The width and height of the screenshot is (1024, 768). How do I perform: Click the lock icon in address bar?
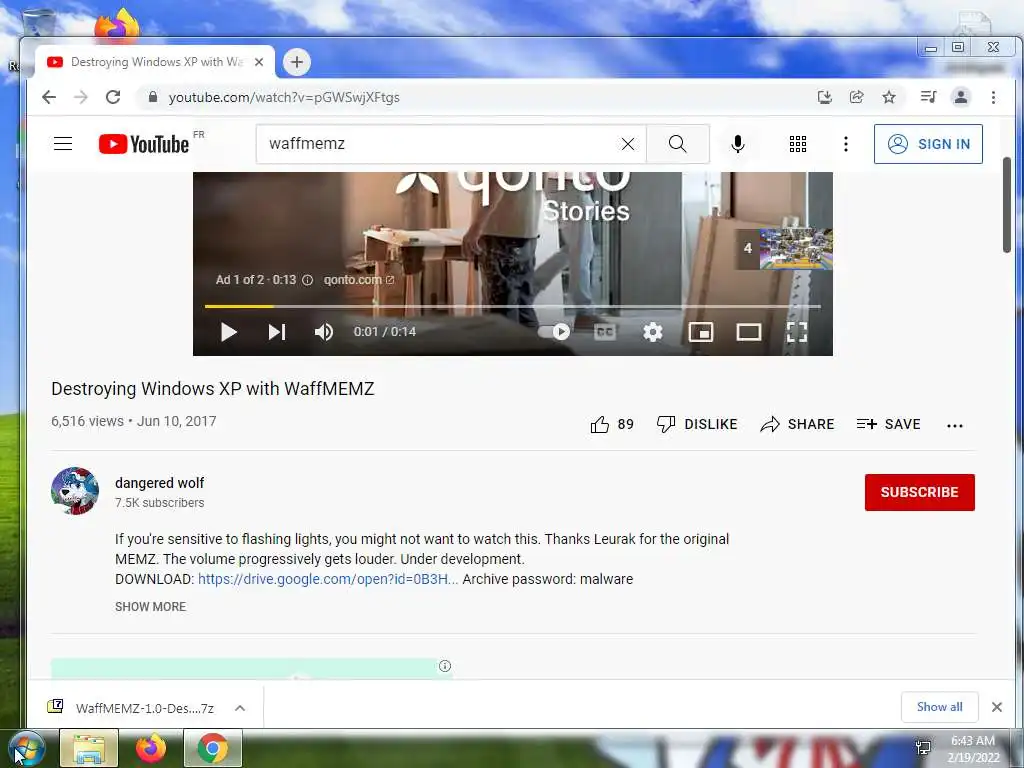pyautogui.click(x=153, y=97)
